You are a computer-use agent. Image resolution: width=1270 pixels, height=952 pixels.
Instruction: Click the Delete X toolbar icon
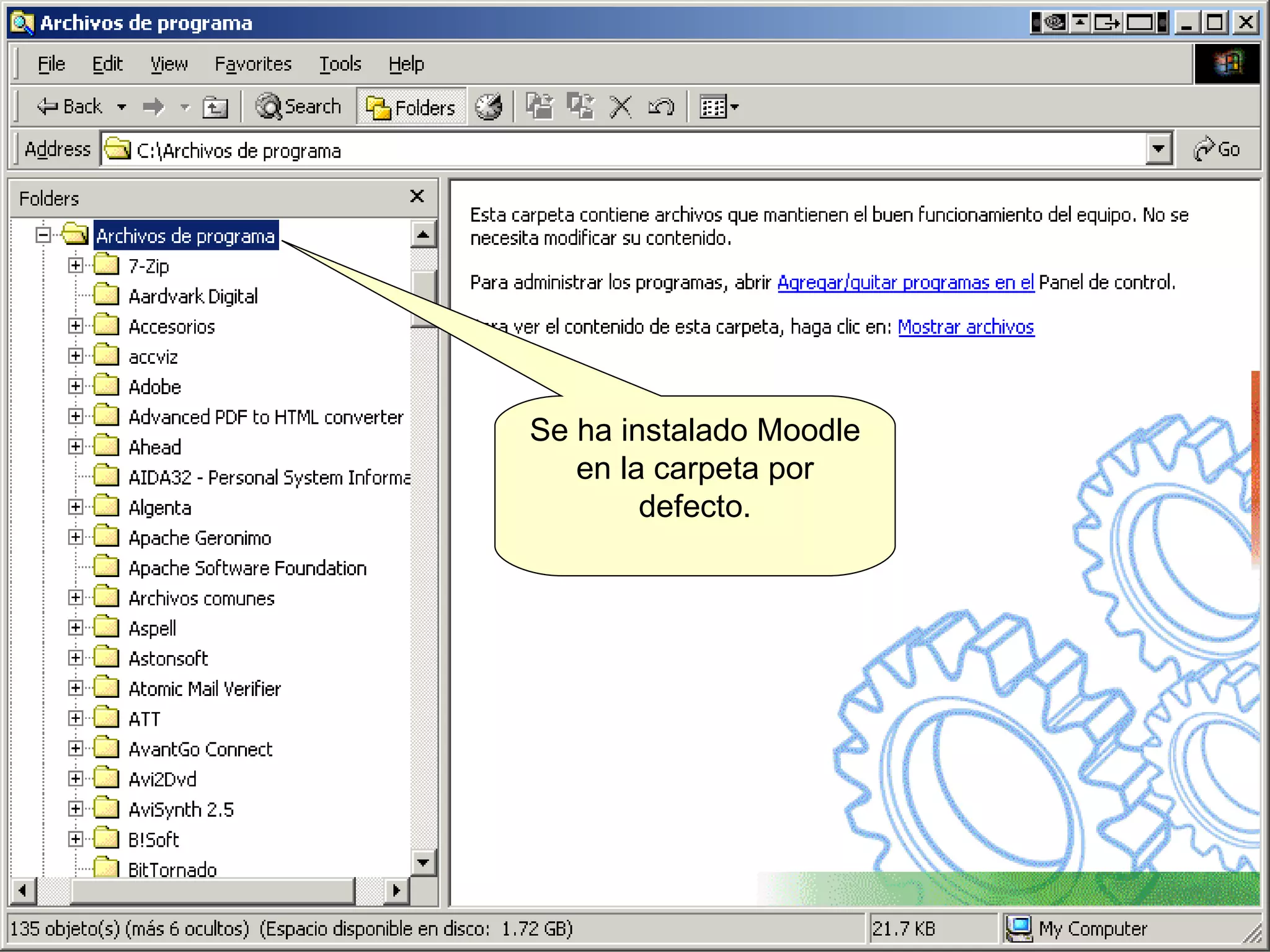(x=620, y=107)
